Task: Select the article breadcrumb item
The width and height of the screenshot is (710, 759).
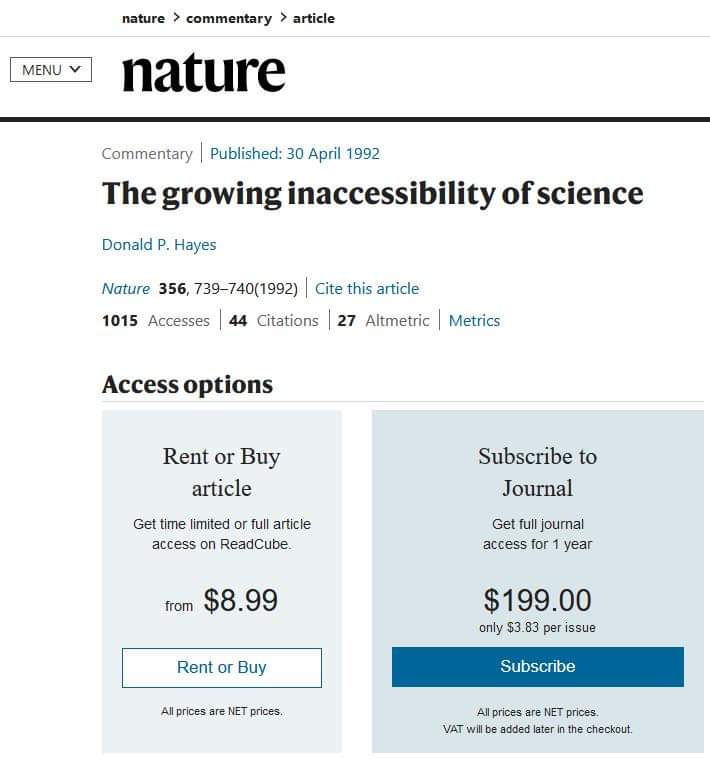Action: point(313,18)
